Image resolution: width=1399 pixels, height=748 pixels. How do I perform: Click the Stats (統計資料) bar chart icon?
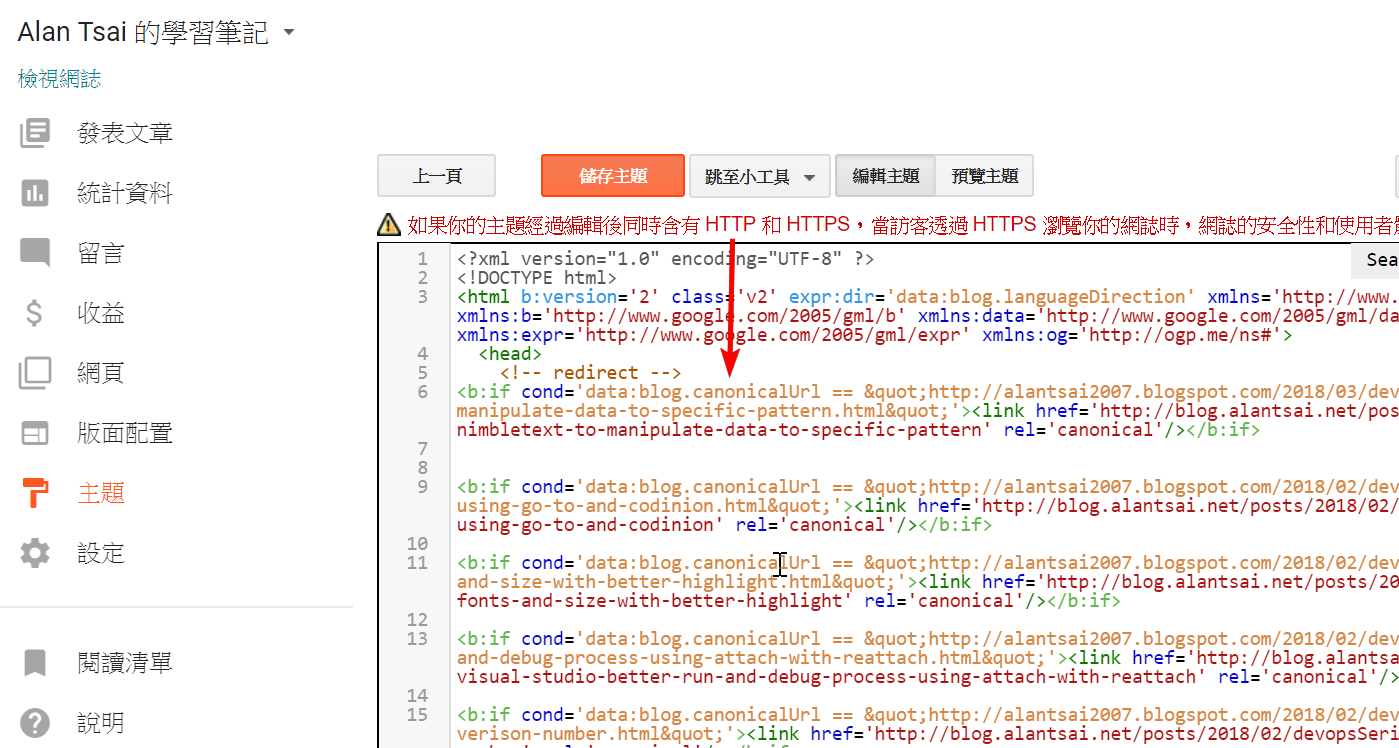pyautogui.click(x=35, y=193)
